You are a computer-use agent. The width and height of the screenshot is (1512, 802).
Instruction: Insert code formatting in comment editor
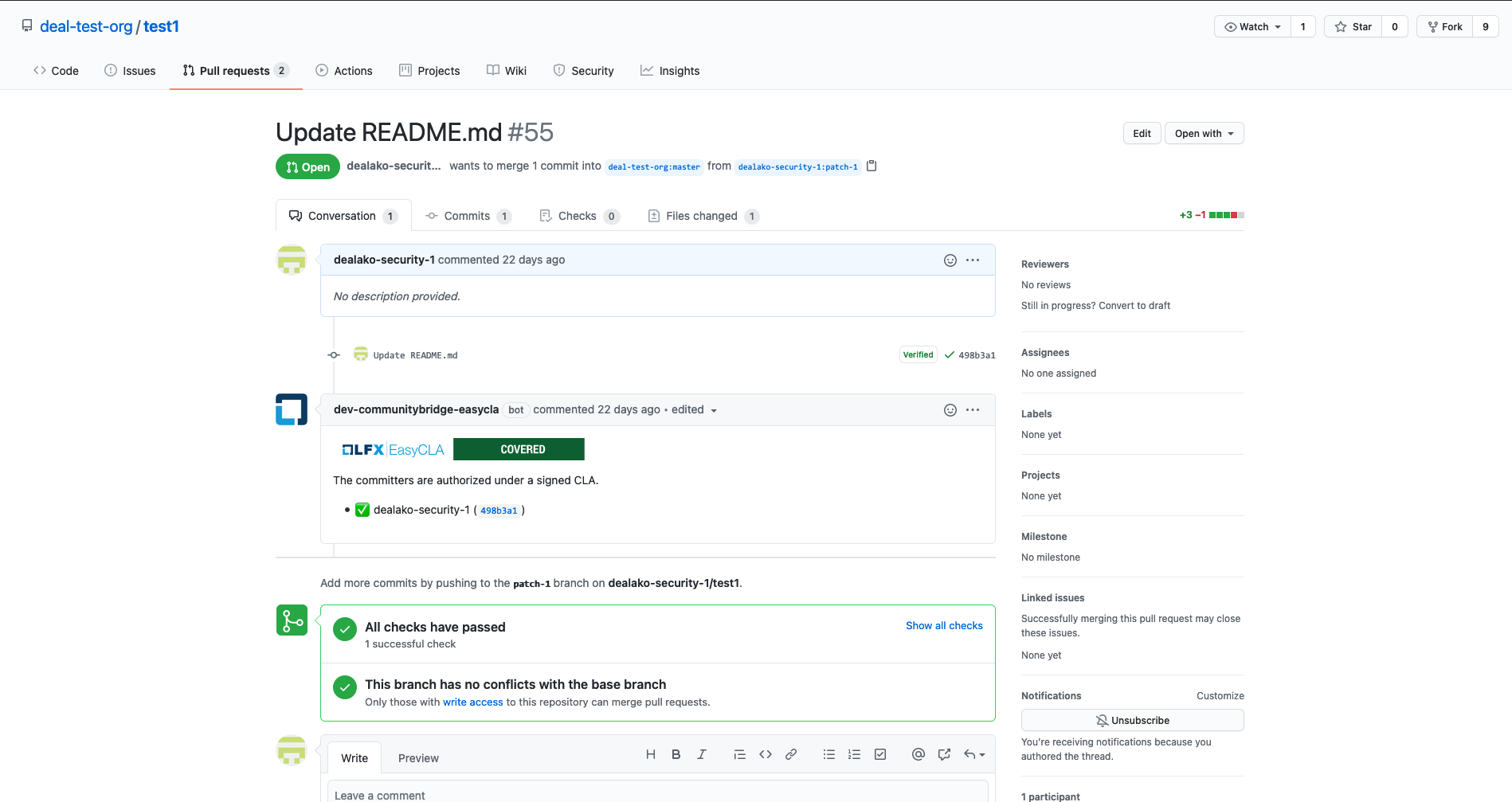point(766,754)
